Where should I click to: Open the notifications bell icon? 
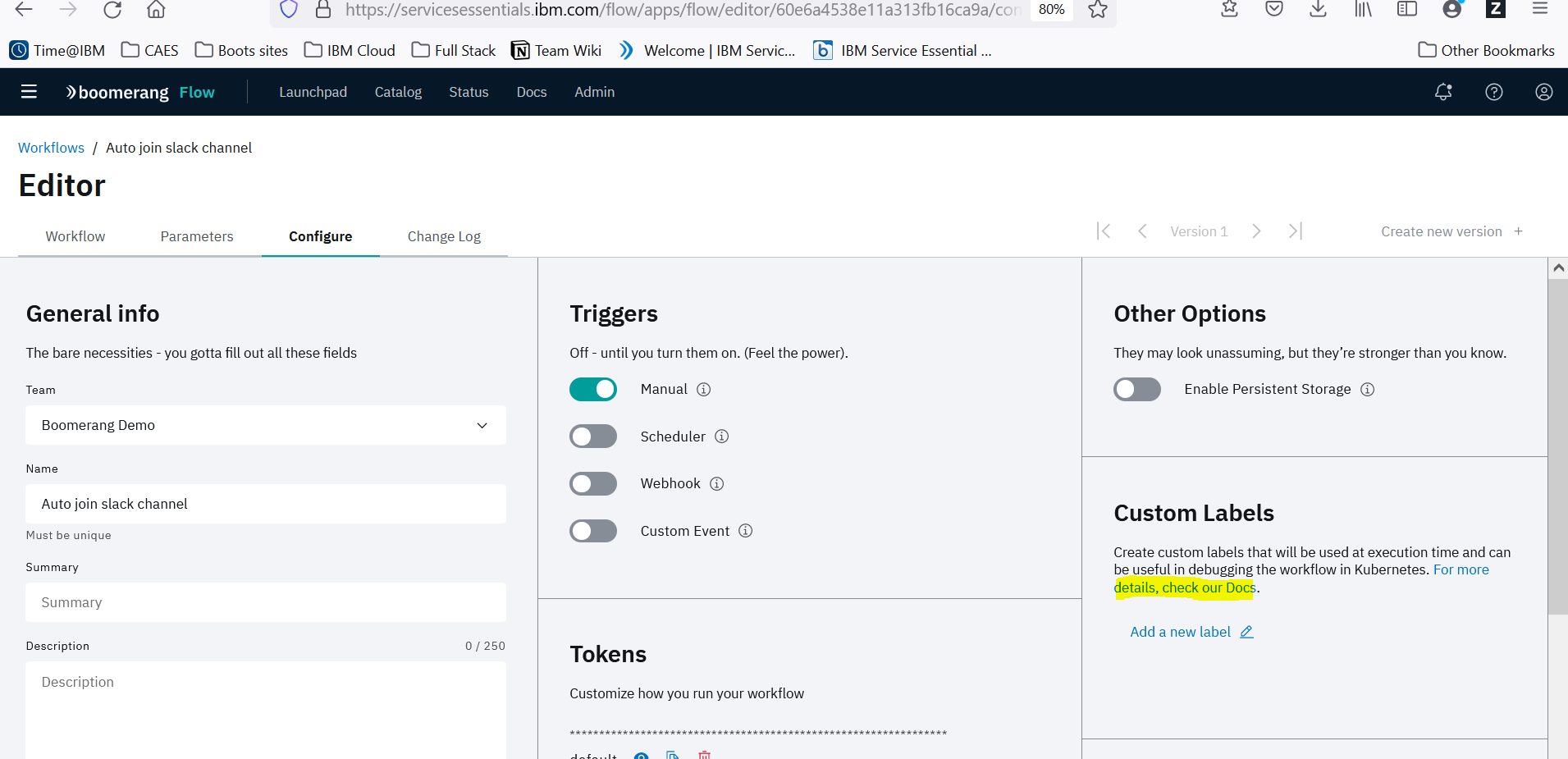(1443, 92)
